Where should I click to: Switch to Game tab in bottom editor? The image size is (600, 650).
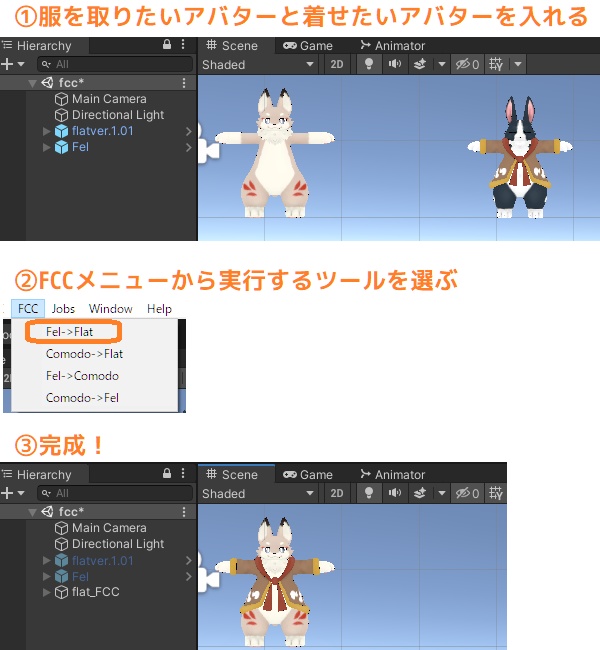[x=308, y=475]
